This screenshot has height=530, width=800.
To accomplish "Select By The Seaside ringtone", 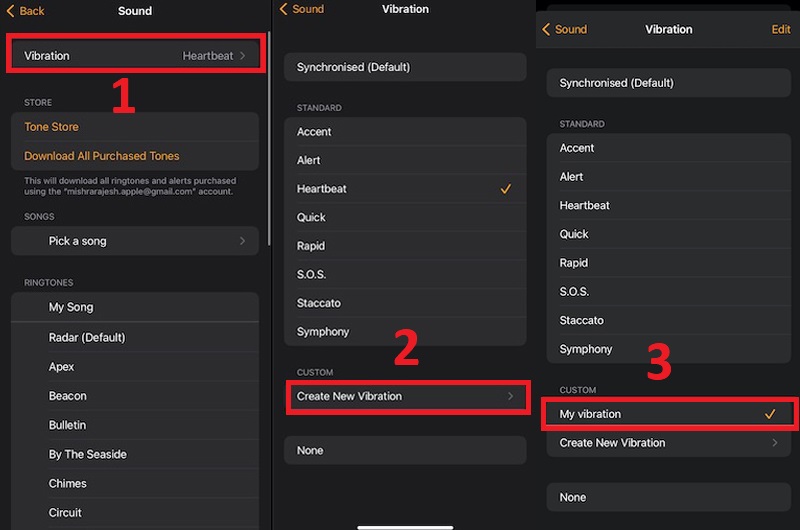I will tap(88, 454).
